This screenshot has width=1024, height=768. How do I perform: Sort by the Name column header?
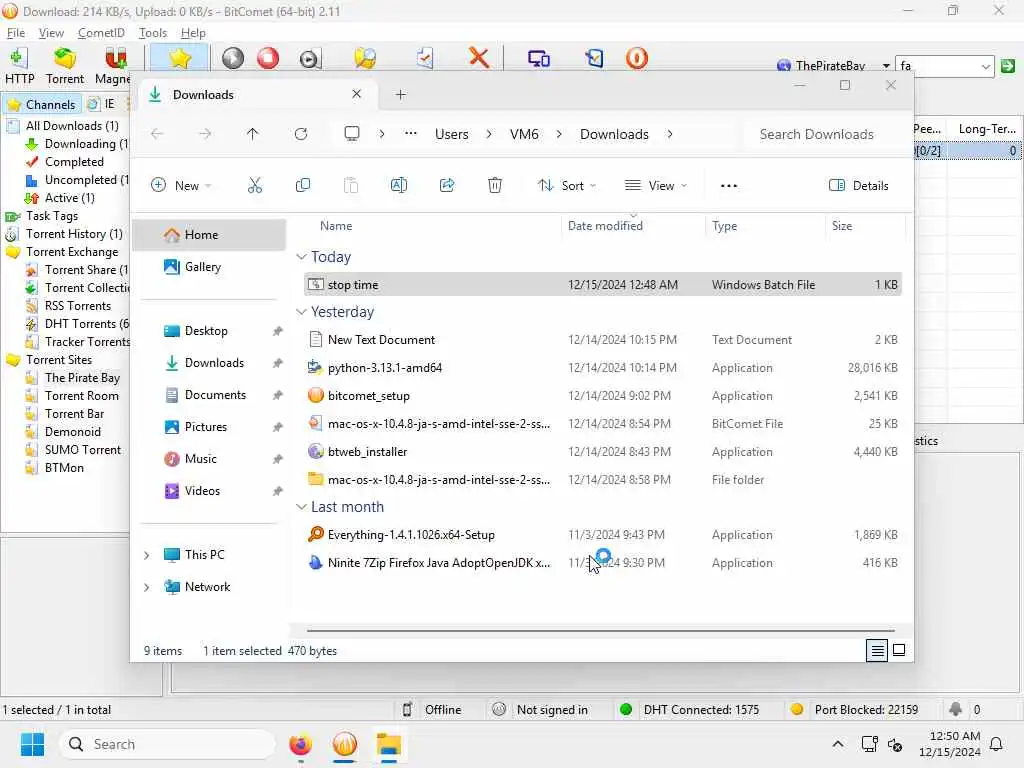336,226
